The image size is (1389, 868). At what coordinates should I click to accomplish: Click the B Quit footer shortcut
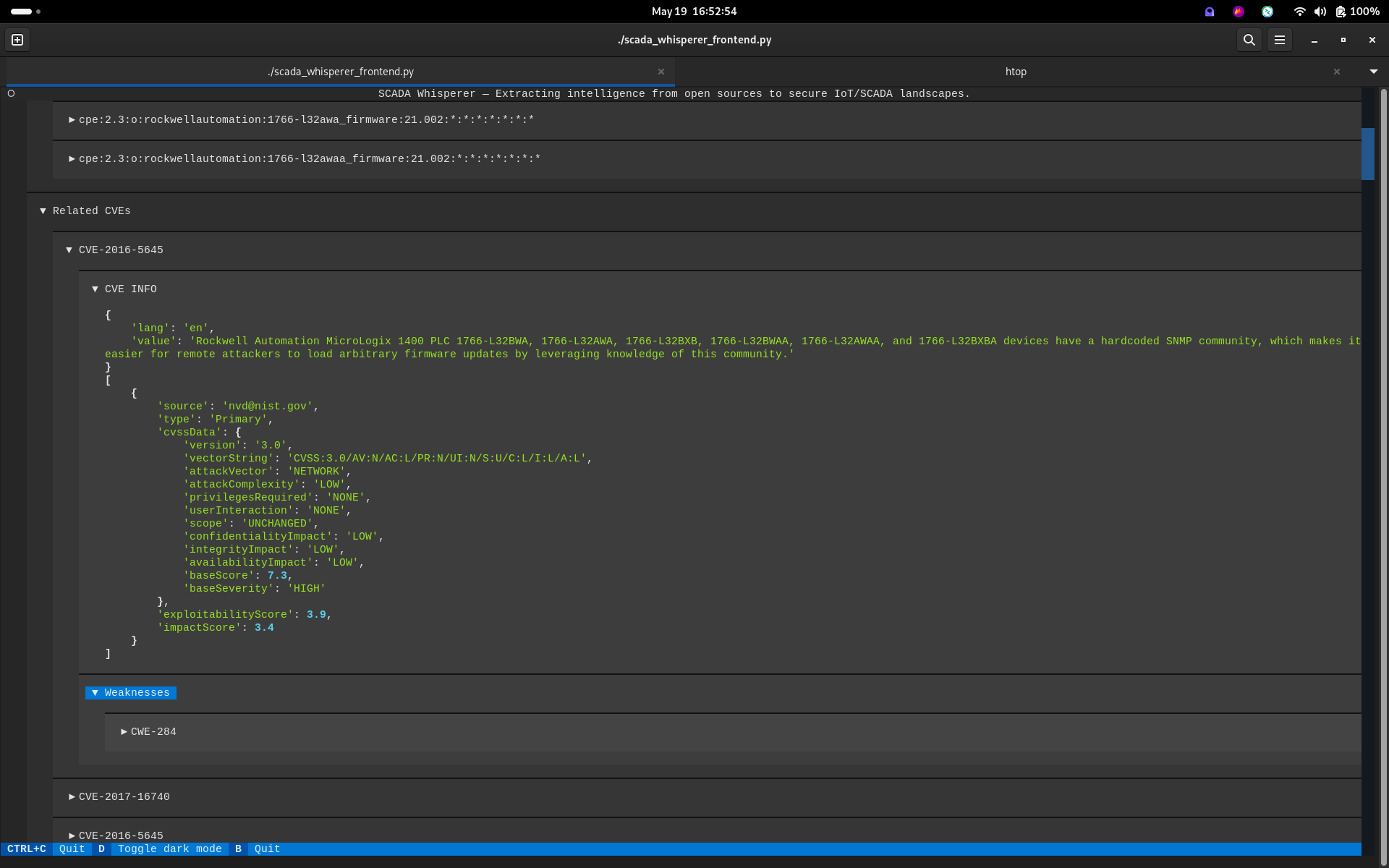coord(258,849)
